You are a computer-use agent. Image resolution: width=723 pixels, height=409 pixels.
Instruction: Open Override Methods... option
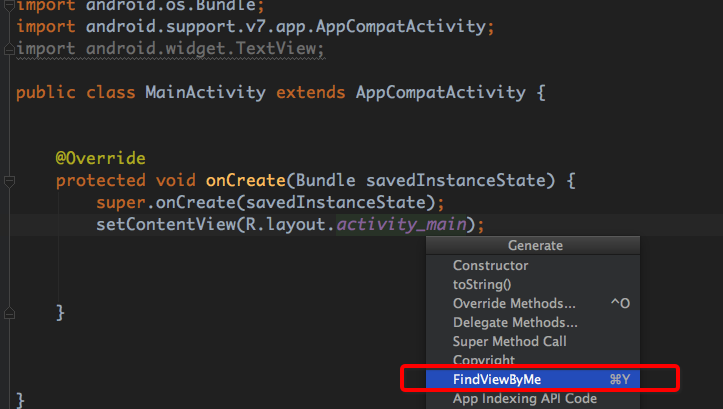point(514,303)
